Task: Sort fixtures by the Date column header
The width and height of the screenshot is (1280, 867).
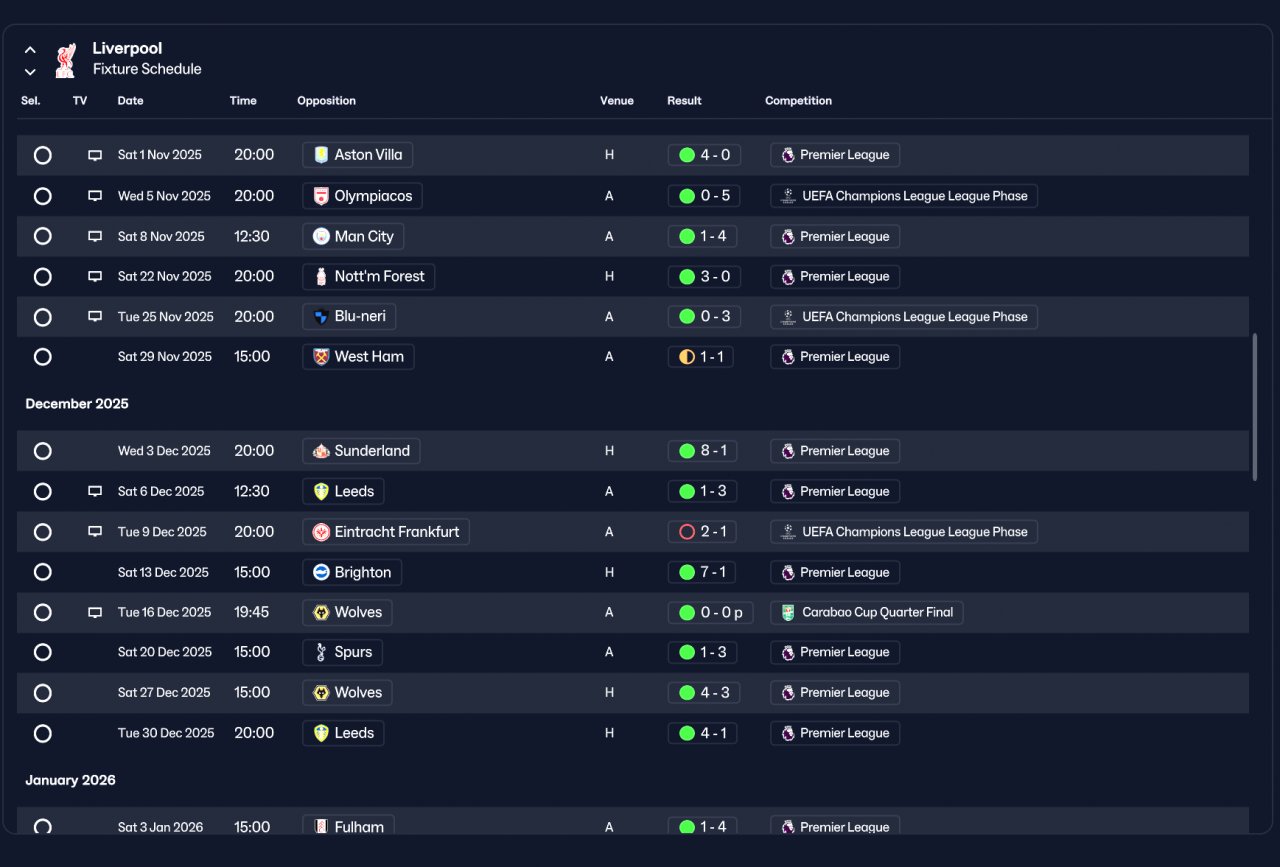Action: click(x=130, y=101)
